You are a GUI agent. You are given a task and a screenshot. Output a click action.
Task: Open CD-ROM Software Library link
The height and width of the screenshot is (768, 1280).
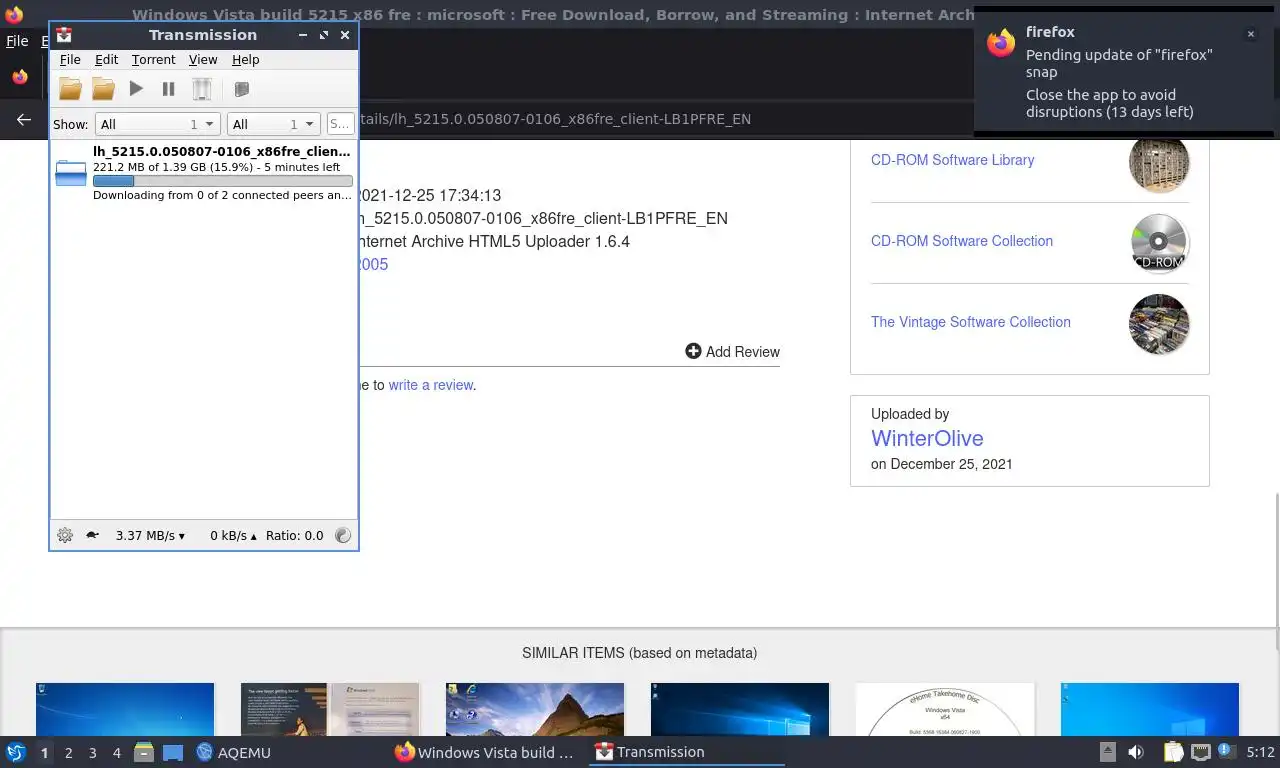click(x=952, y=160)
